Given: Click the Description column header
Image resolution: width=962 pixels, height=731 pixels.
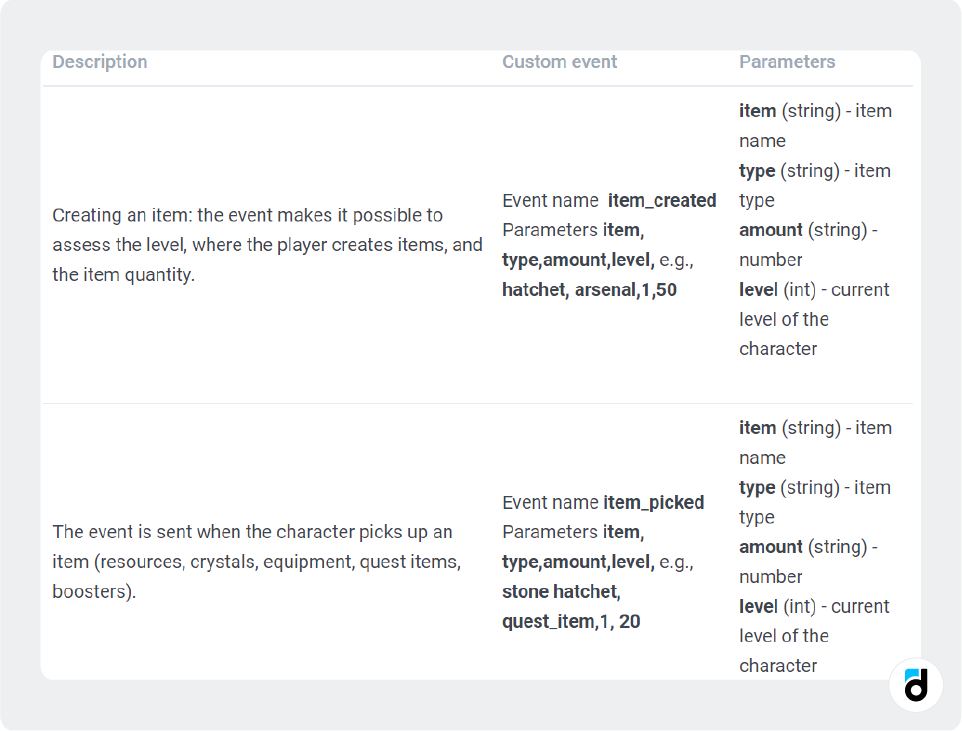Looking at the screenshot, I should click(x=100, y=62).
